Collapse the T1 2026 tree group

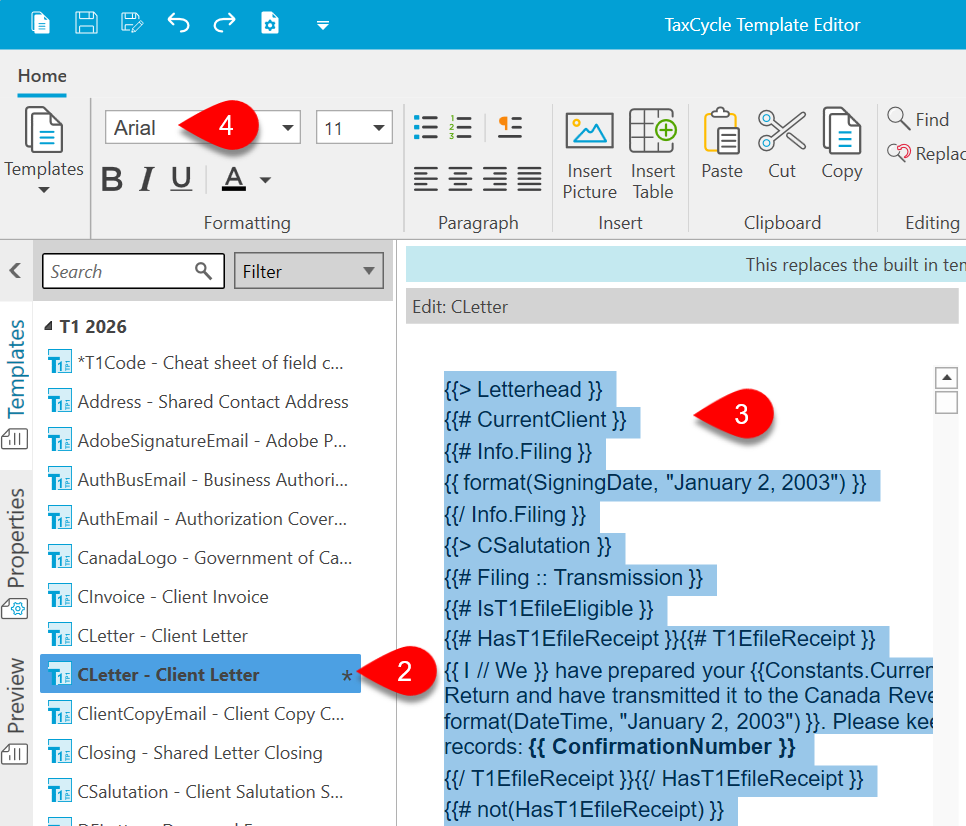pos(48,326)
